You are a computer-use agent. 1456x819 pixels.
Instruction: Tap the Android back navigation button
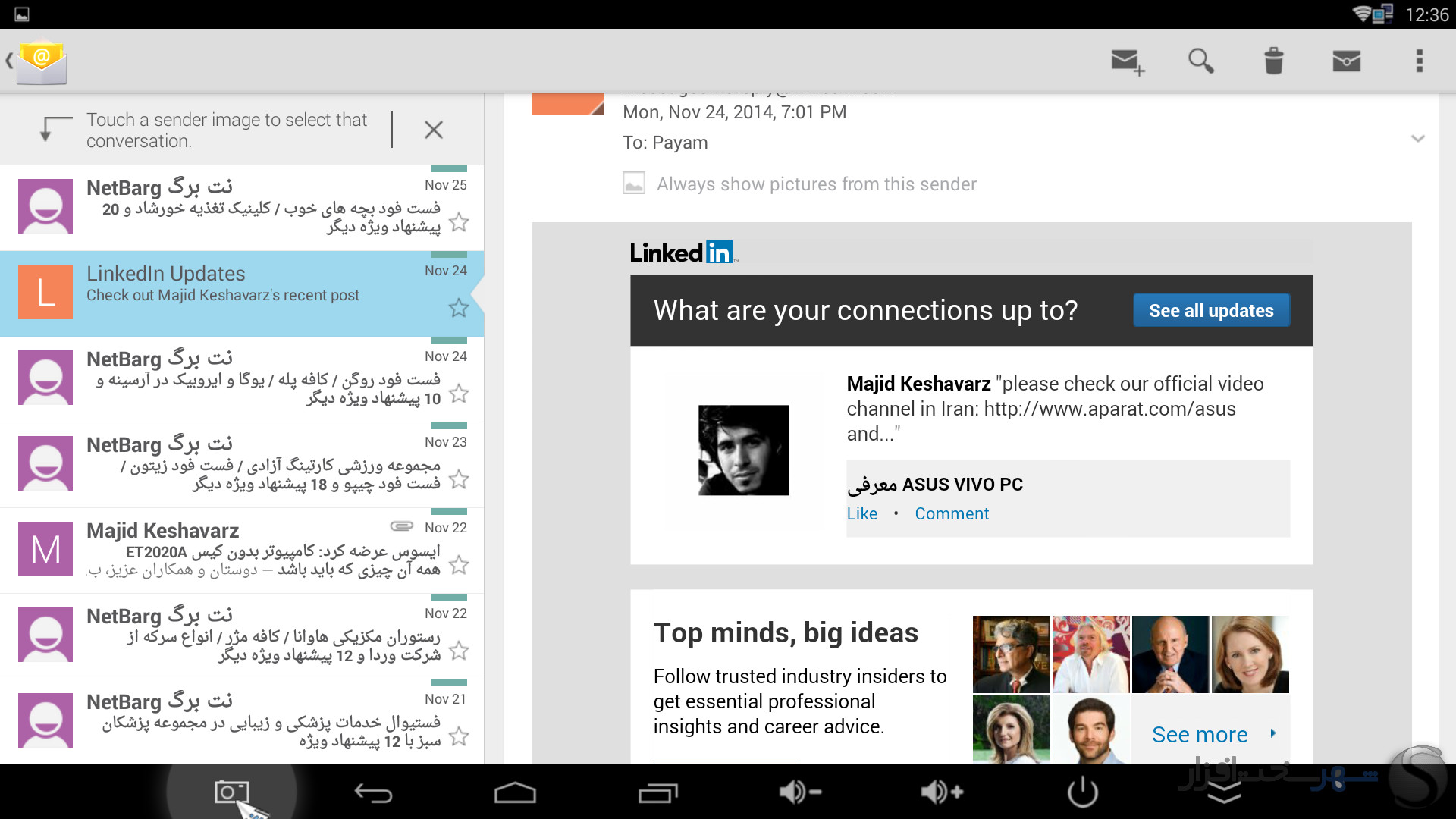[373, 793]
